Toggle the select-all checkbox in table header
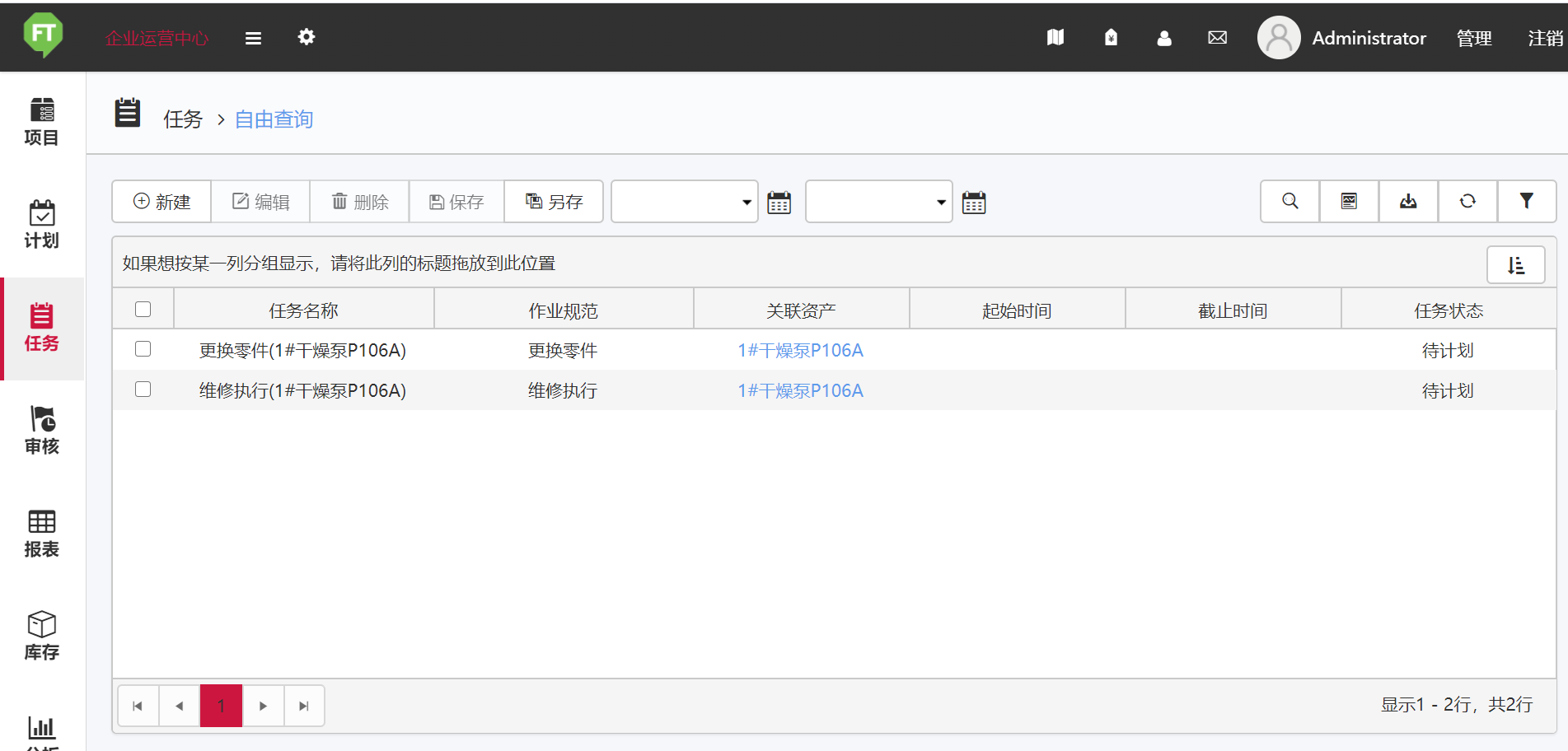The height and width of the screenshot is (751, 1568). click(143, 310)
